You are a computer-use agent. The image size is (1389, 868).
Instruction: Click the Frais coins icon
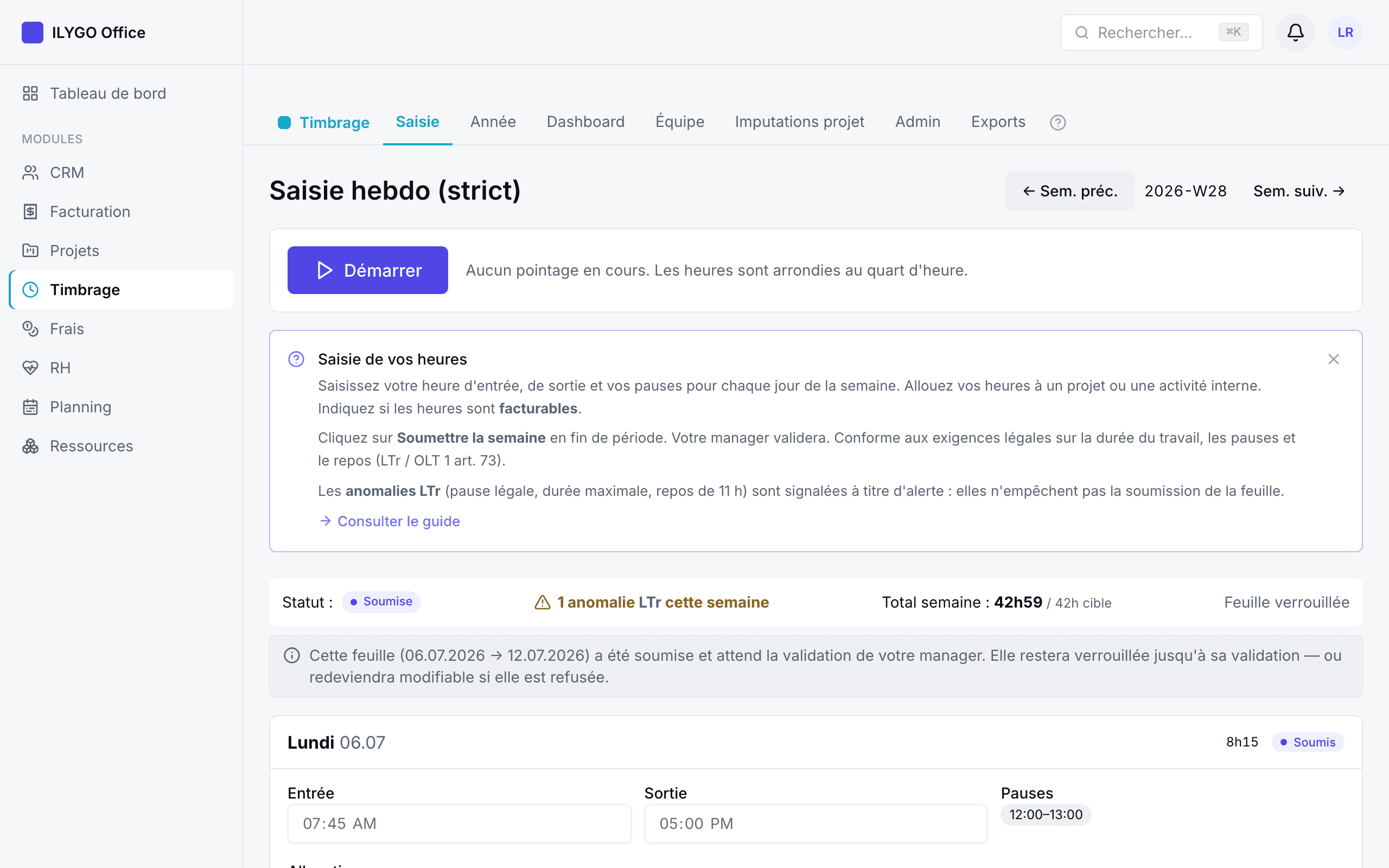click(30, 329)
